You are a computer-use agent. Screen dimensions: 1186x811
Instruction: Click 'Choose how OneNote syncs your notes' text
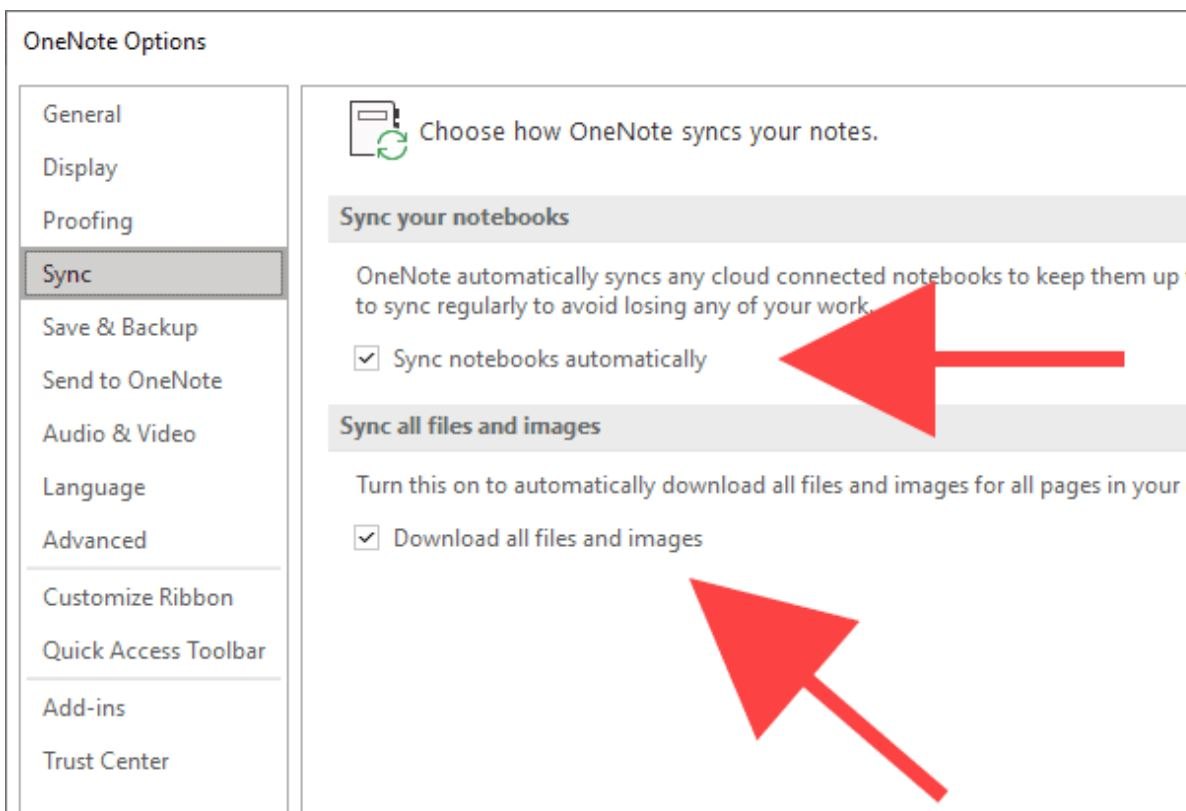coord(648,132)
